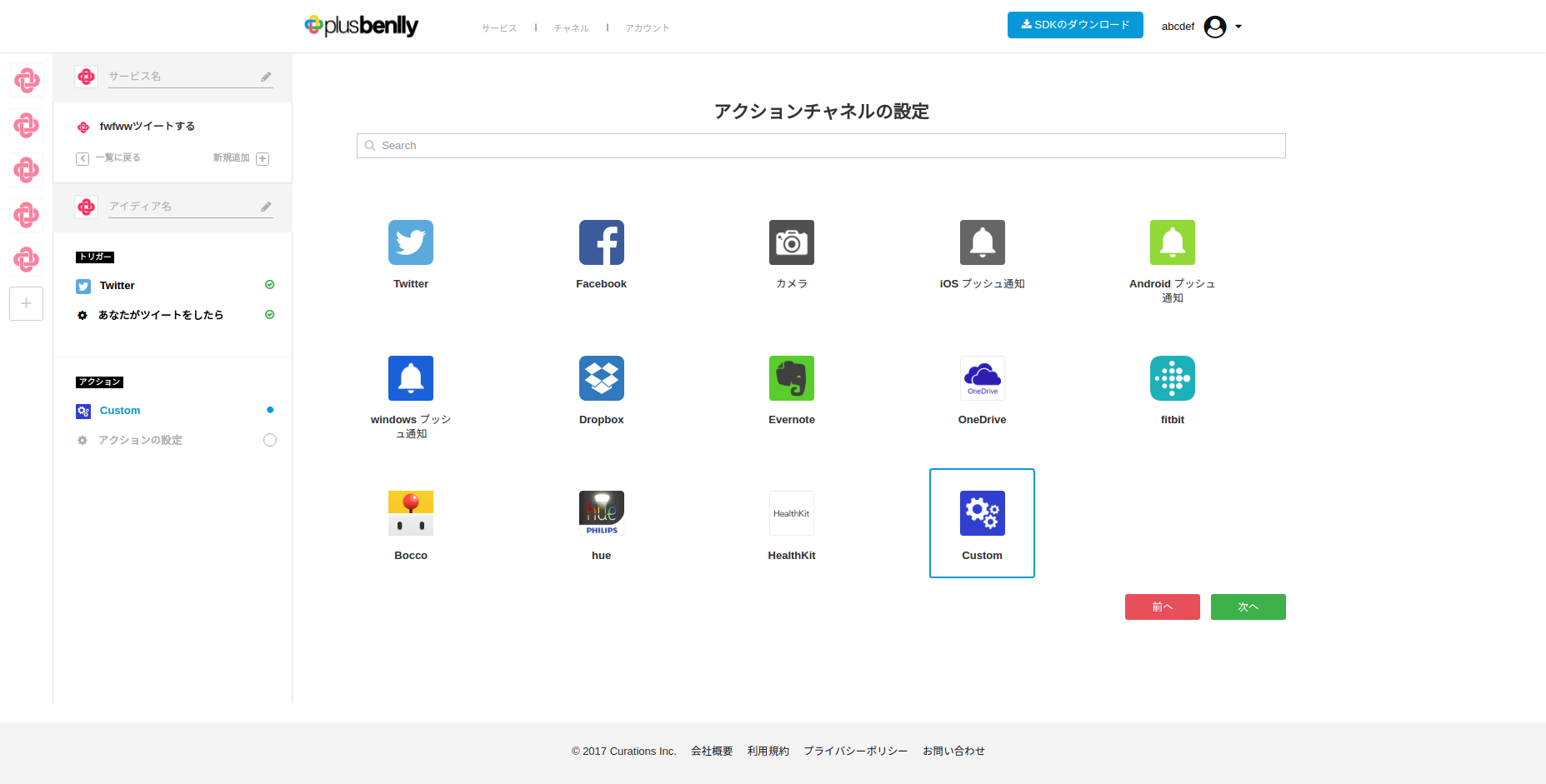Pick the カメラ camera channel icon
The width and height of the screenshot is (1546, 784).
[x=792, y=242]
